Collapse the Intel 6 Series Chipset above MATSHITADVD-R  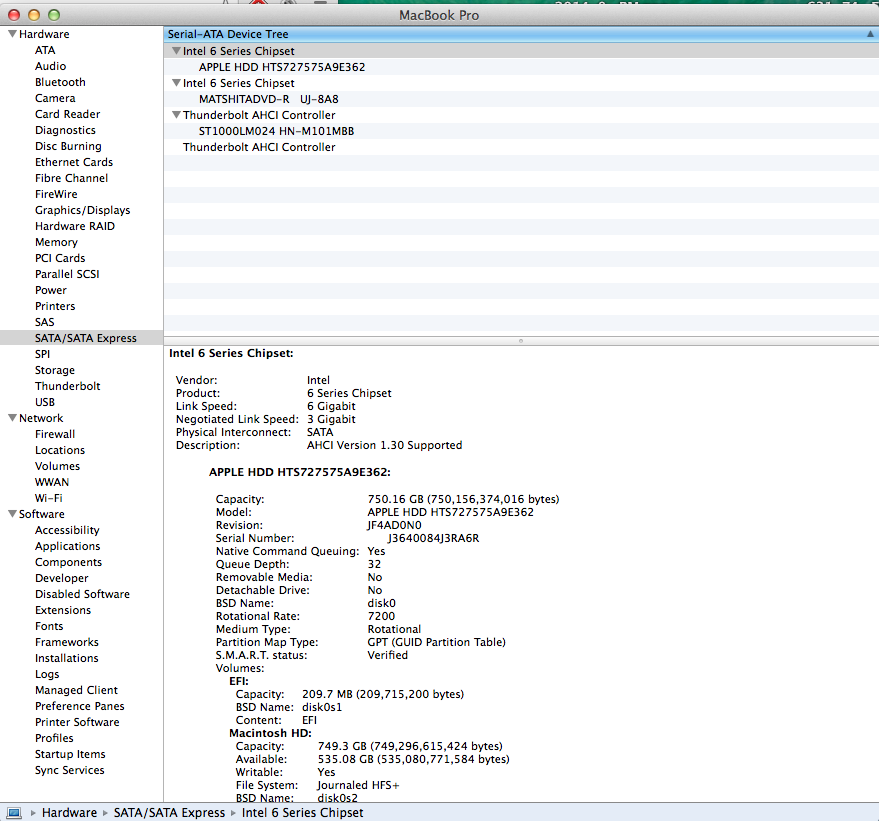176,82
